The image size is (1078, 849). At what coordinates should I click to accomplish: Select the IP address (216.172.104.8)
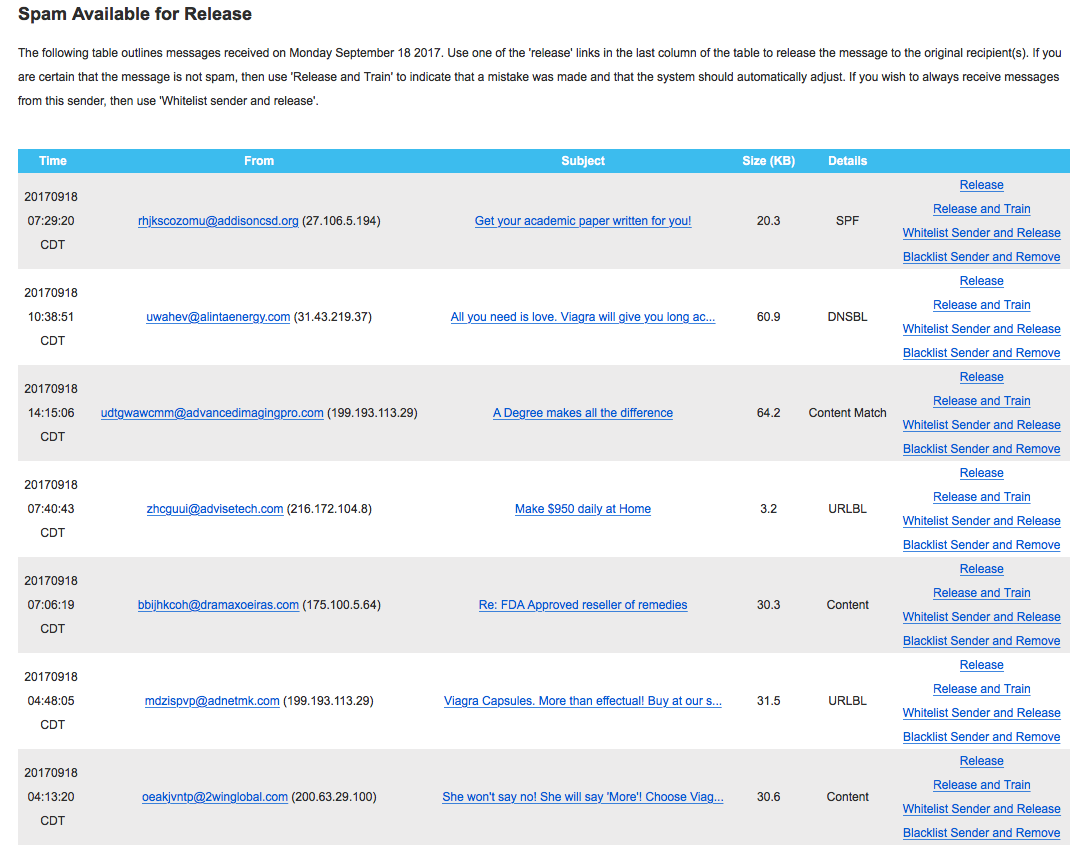pyautogui.click(x=329, y=509)
